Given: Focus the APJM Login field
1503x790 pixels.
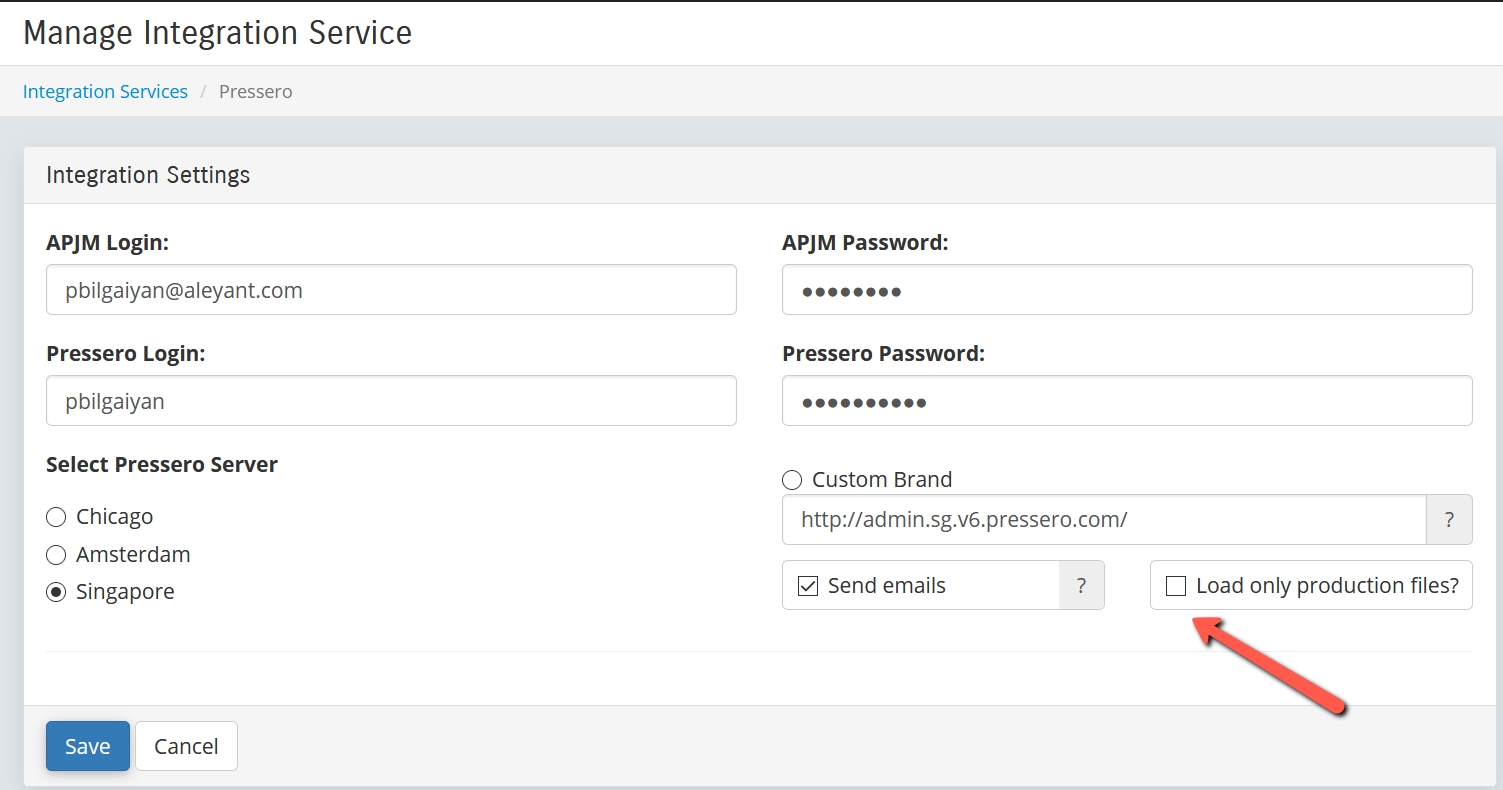Looking at the screenshot, I should [x=391, y=290].
